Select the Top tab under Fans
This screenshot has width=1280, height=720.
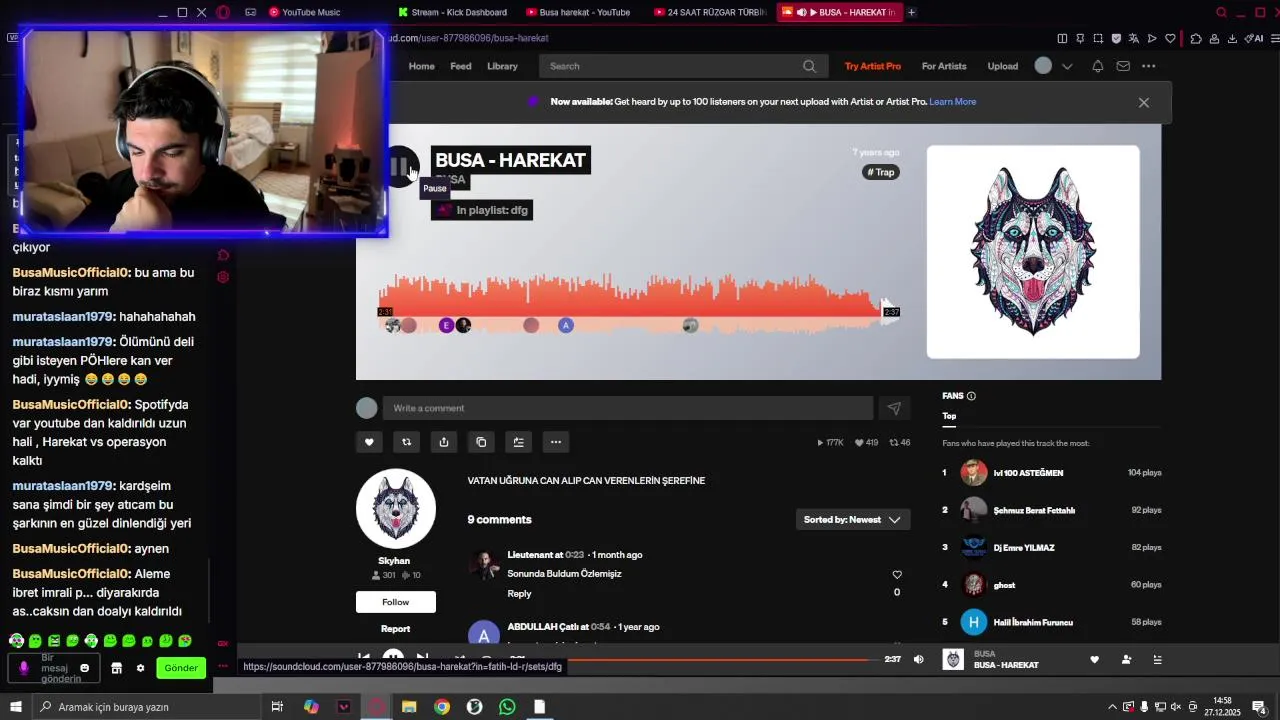(x=949, y=416)
